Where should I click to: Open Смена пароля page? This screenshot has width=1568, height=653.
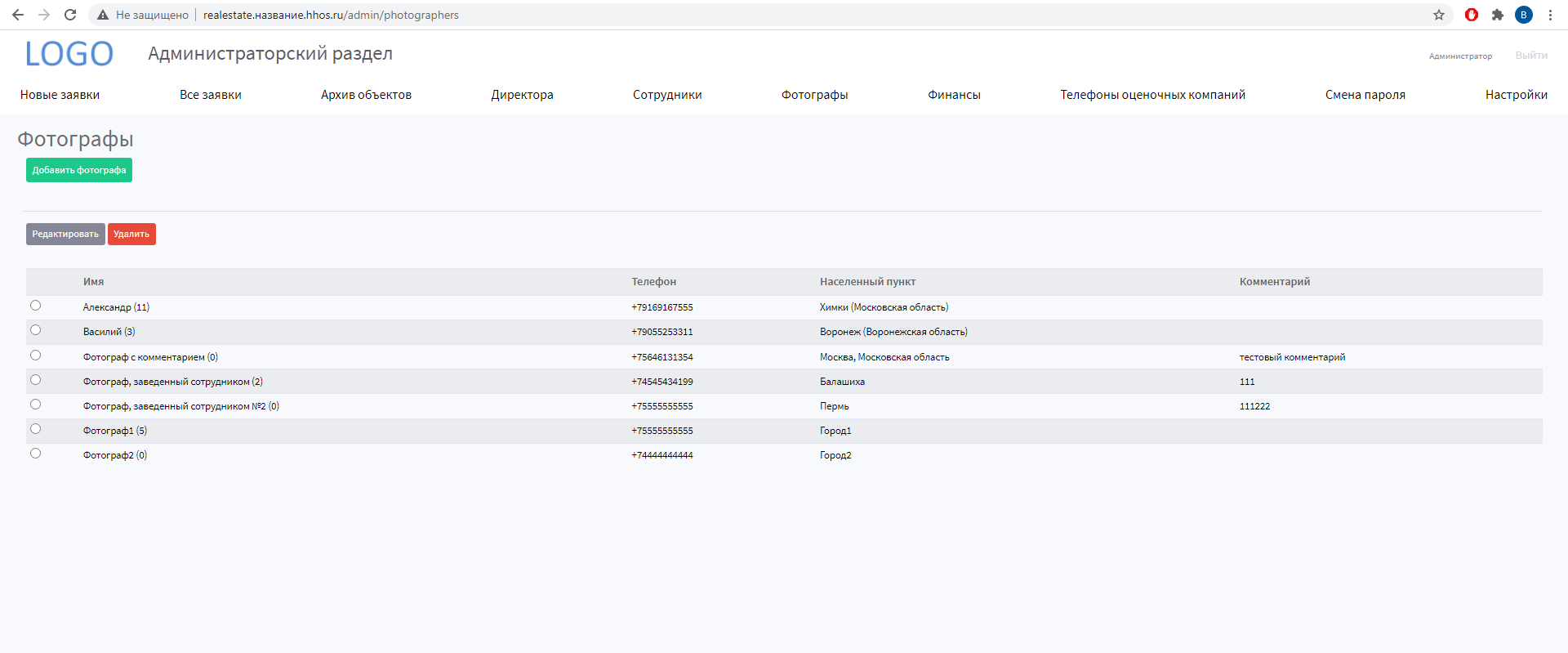1365,95
